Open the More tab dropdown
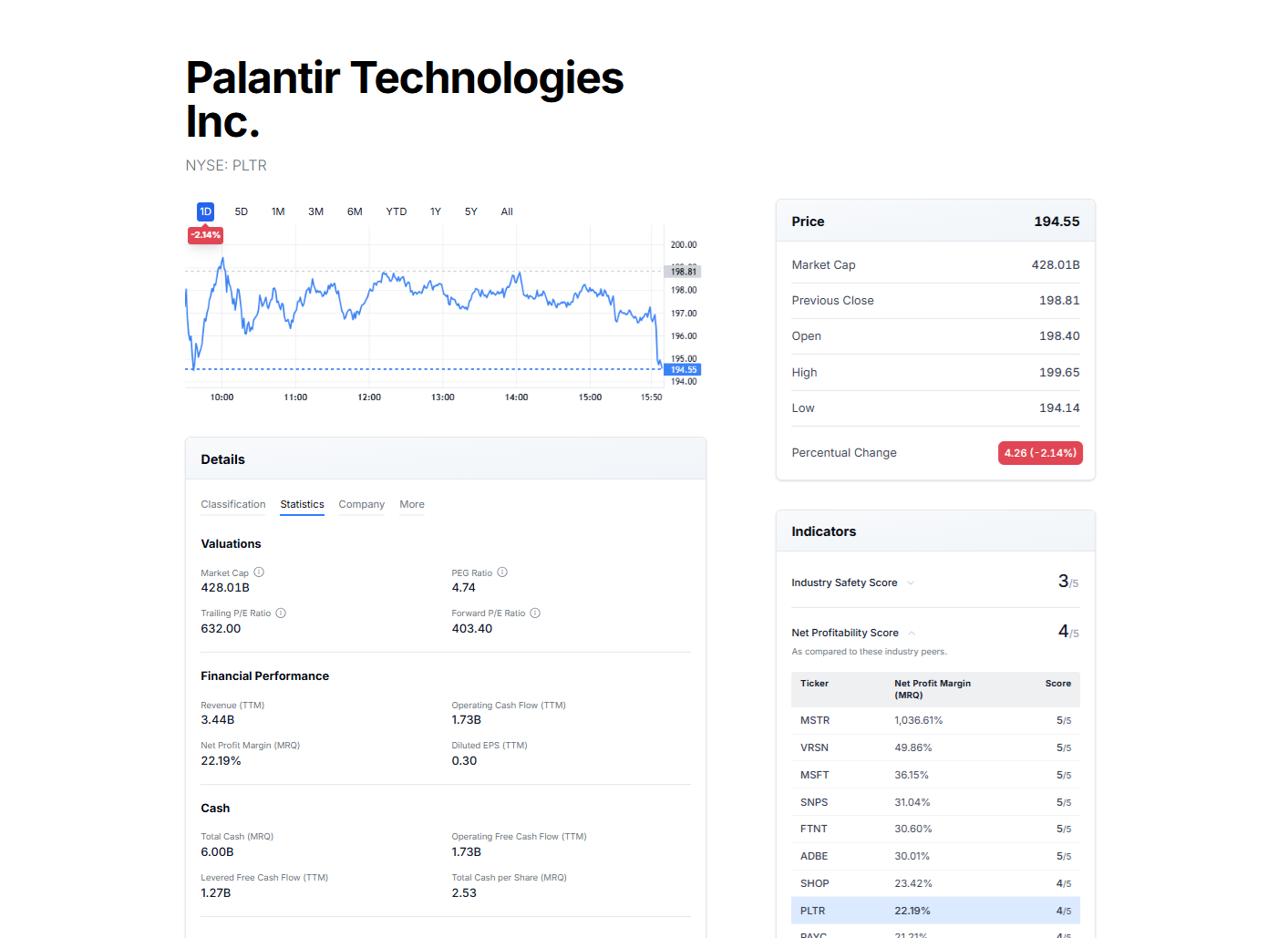This screenshot has height=938, width=1288. pos(412,505)
